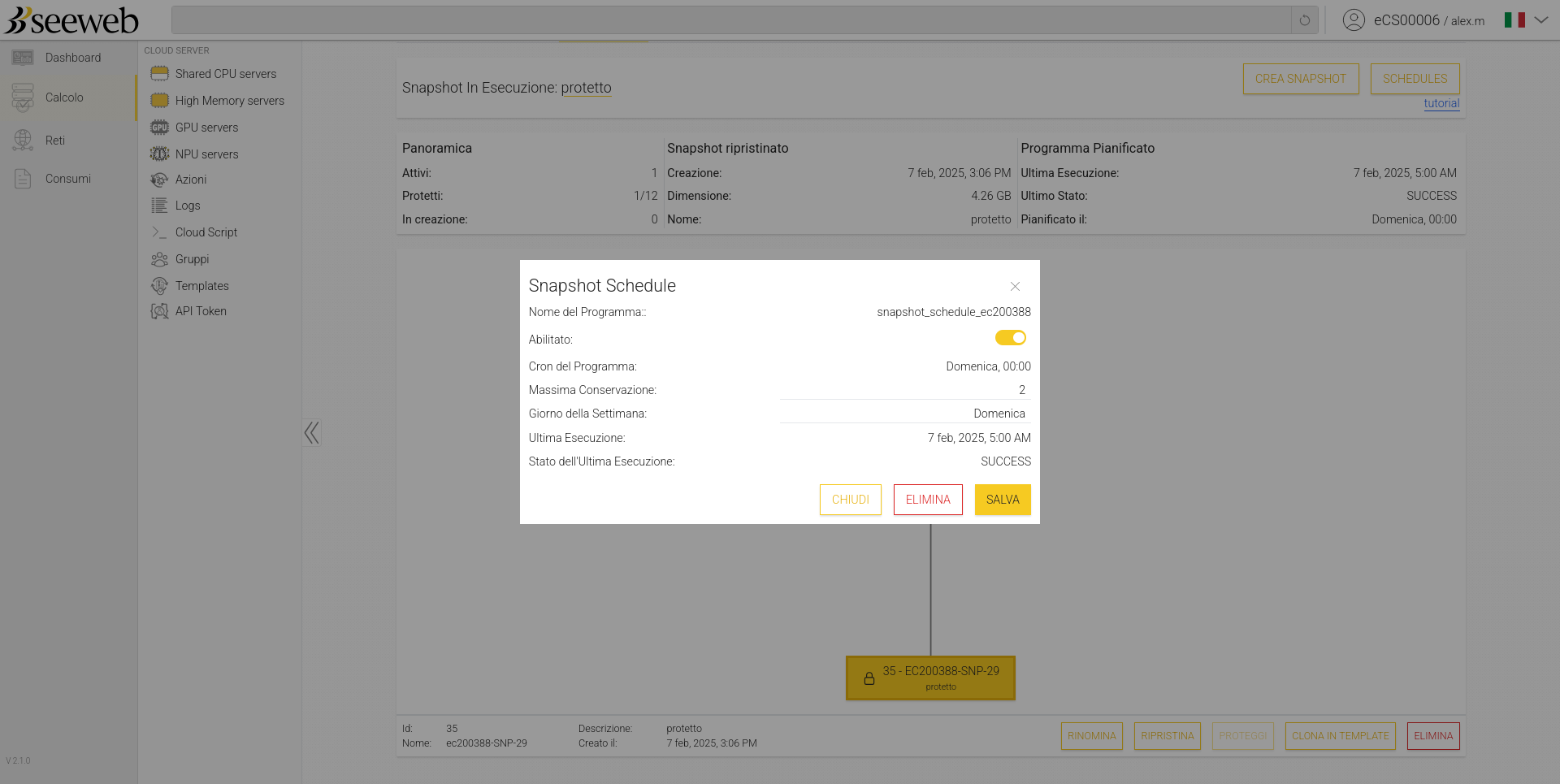The height and width of the screenshot is (784, 1560).
Task: Click the SALVA button
Action: point(1003,500)
